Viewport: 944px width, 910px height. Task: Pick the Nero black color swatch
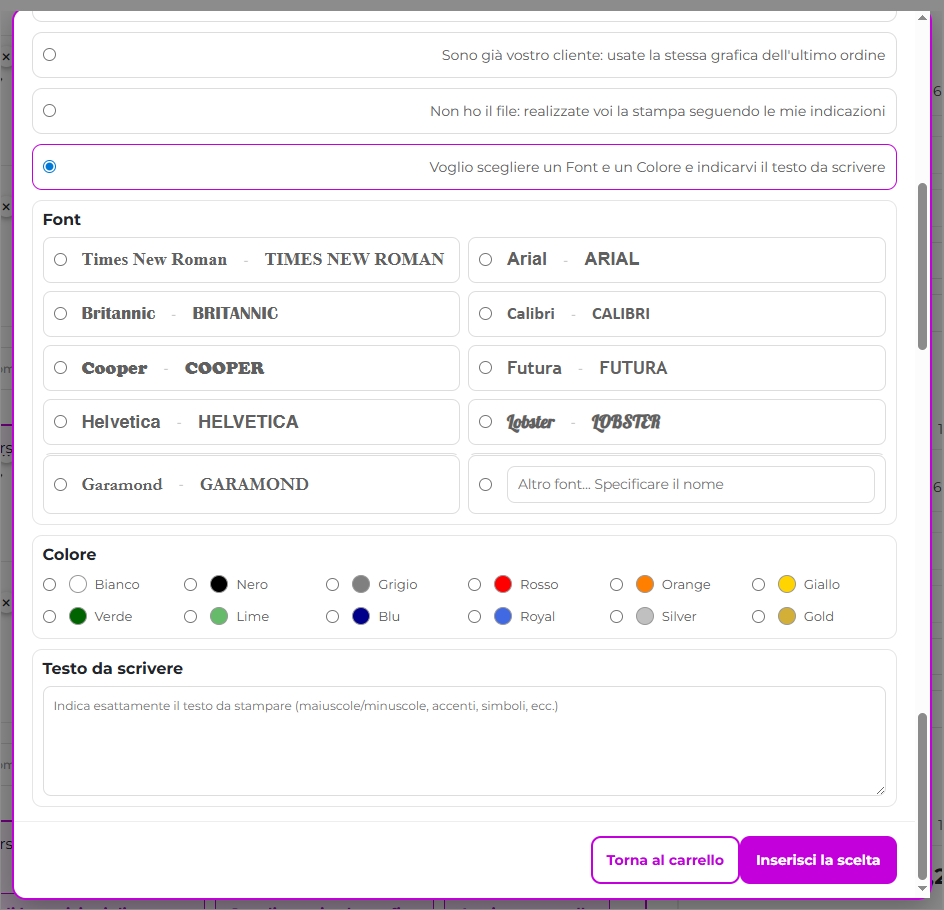220,585
